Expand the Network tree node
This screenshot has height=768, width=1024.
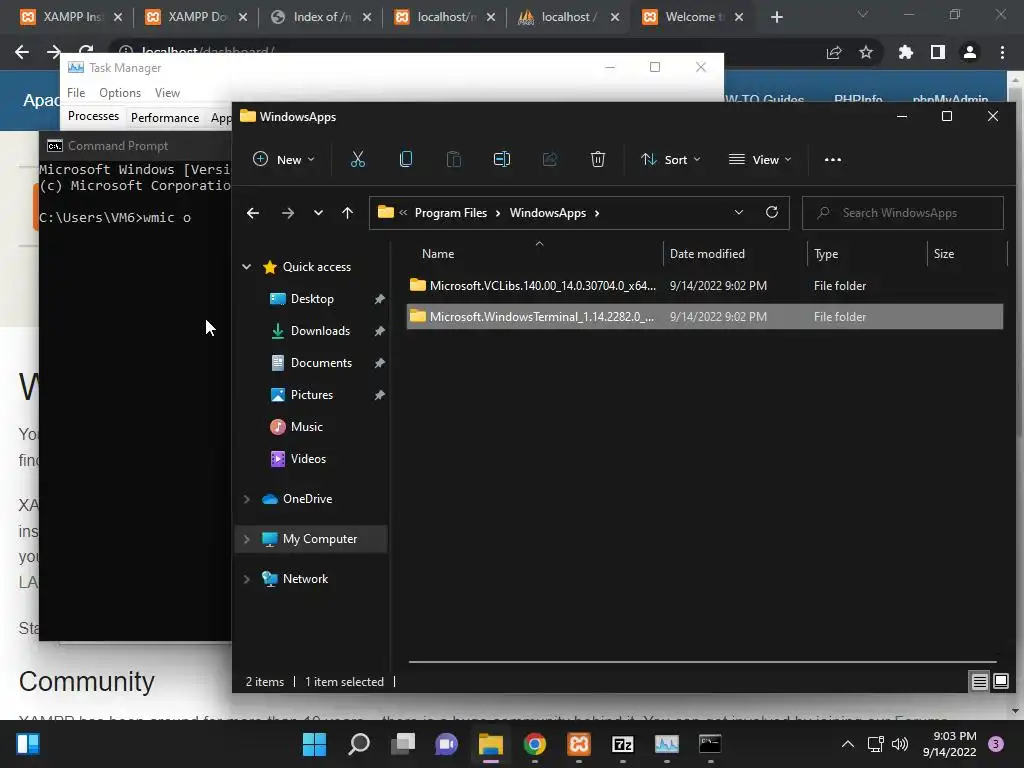pos(246,579)
